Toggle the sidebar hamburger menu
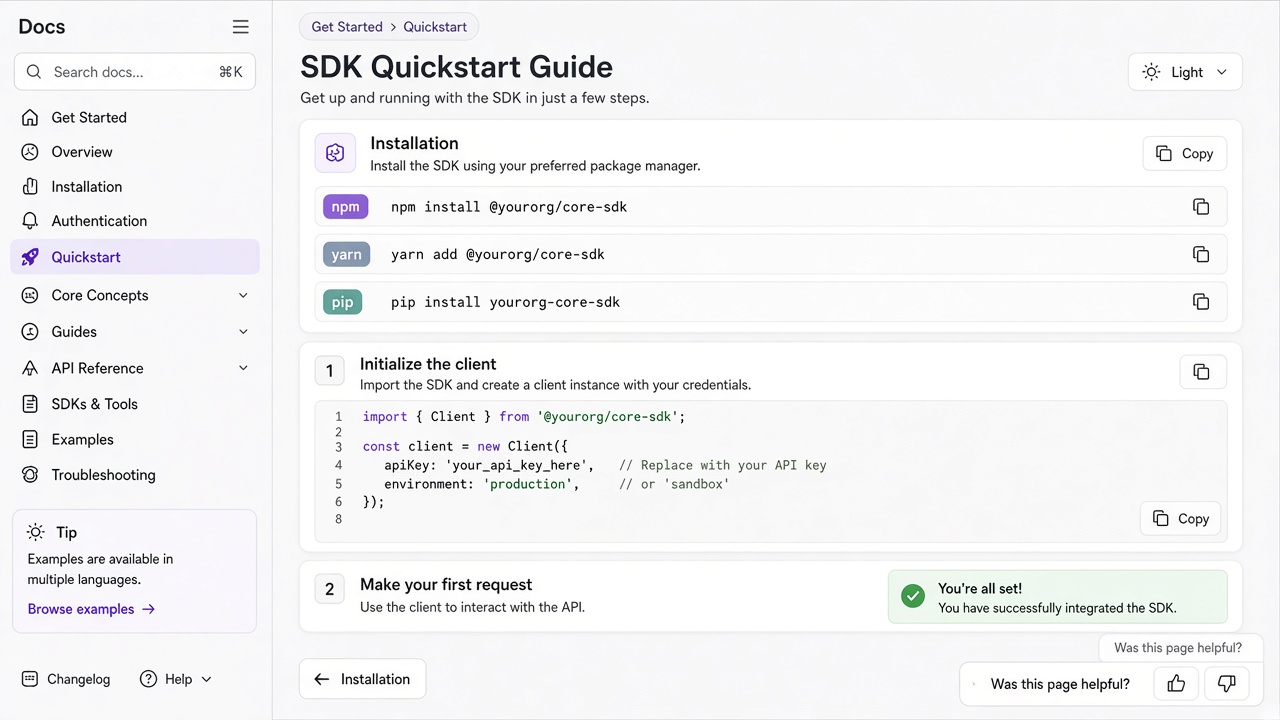The height and width of the screenshot is (720, 1280). pyautogui.click(x=240, y=27)
